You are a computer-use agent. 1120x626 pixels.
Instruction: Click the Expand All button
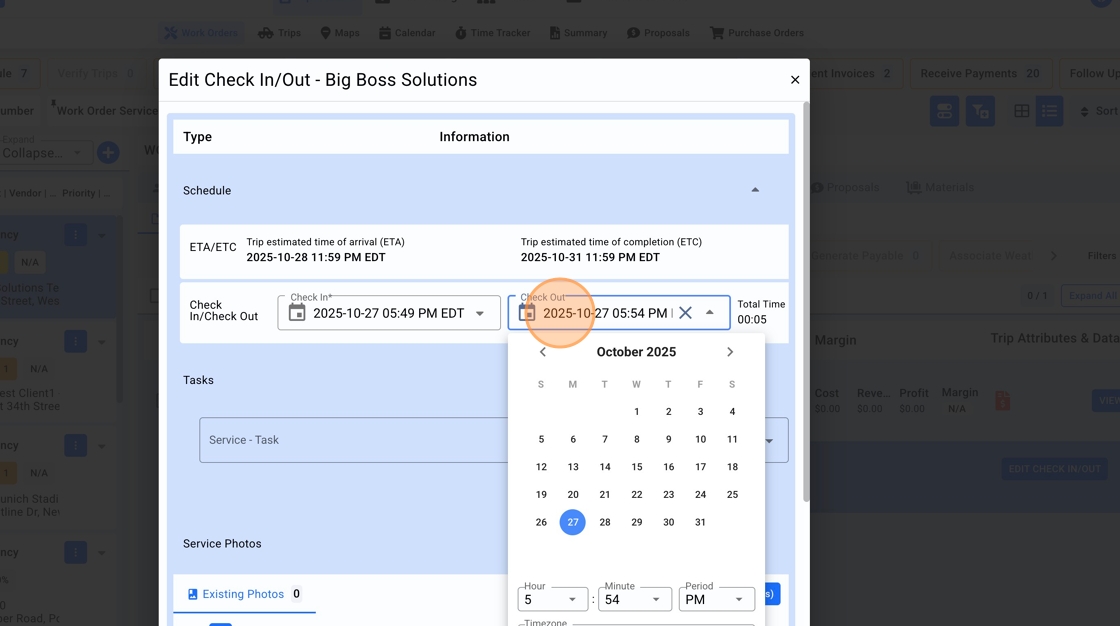[1092, 296]
